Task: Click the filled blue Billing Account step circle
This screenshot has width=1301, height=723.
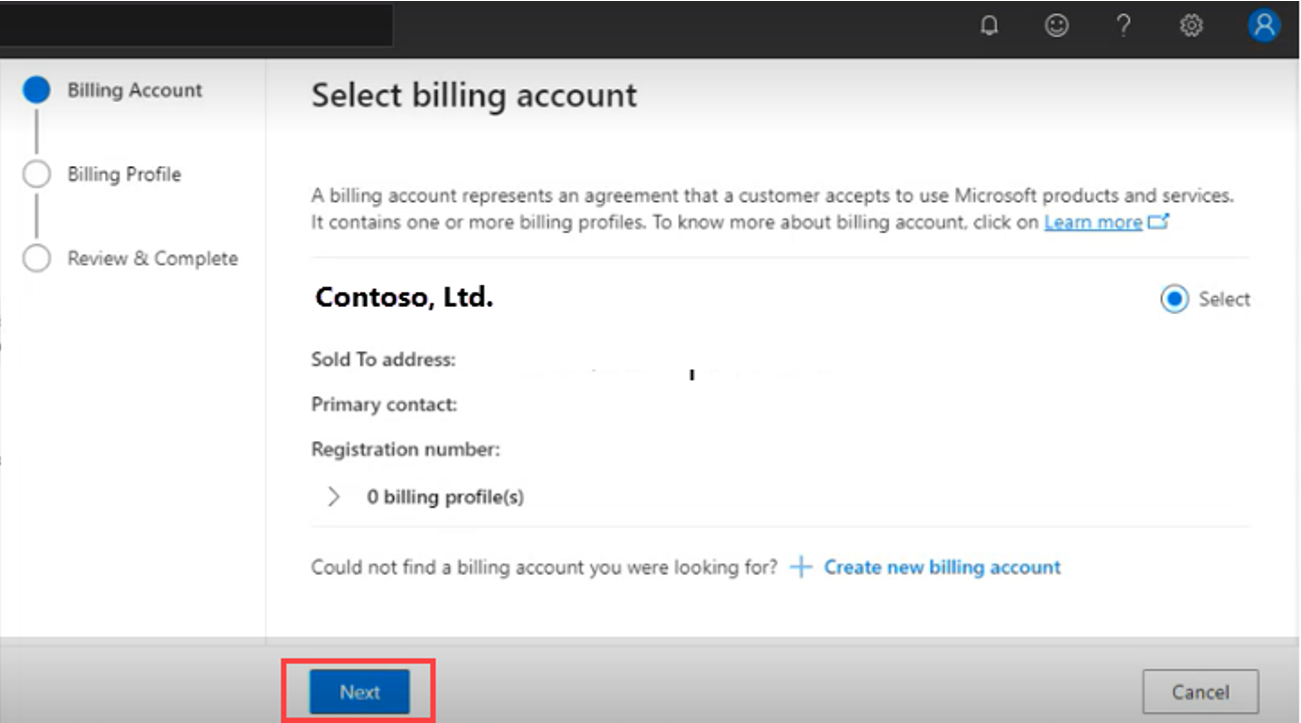Action: click(x=36, y=91)
